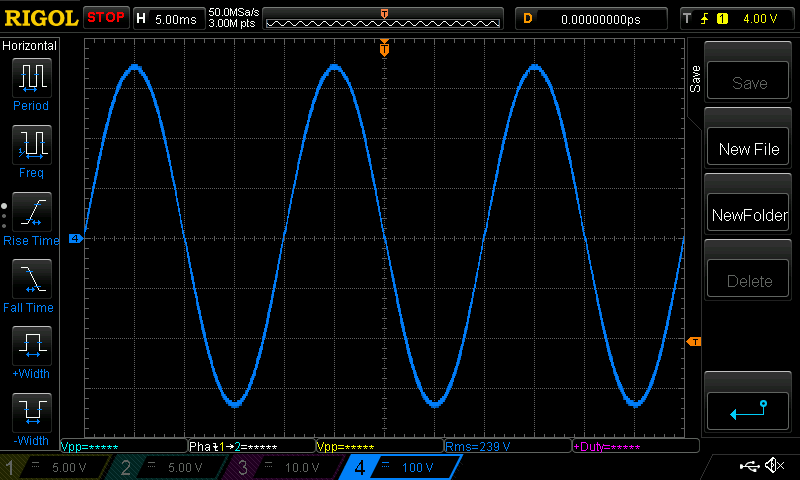Click the NewFolder button
This screenshot has width=800, height=480.
click(749, 215)
